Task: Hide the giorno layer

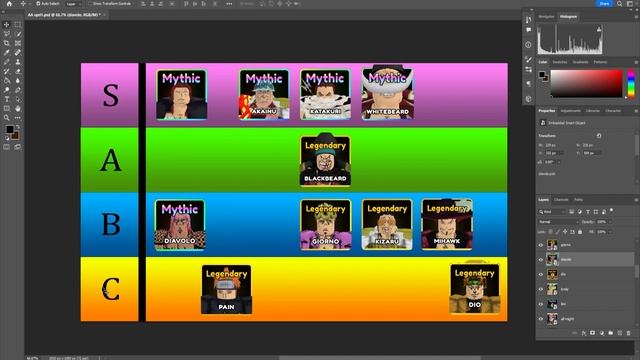Action: coord(541,245)
